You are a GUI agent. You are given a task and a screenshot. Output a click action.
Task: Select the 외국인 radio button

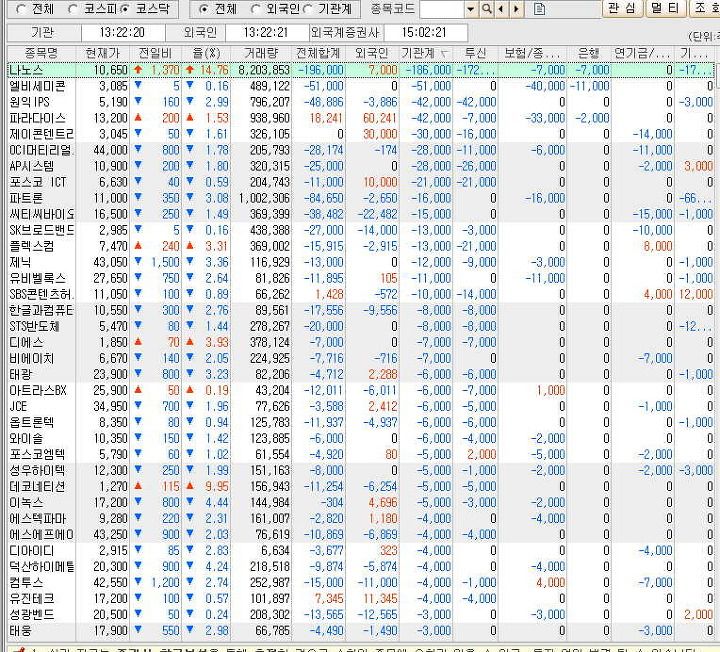[256, 9]
